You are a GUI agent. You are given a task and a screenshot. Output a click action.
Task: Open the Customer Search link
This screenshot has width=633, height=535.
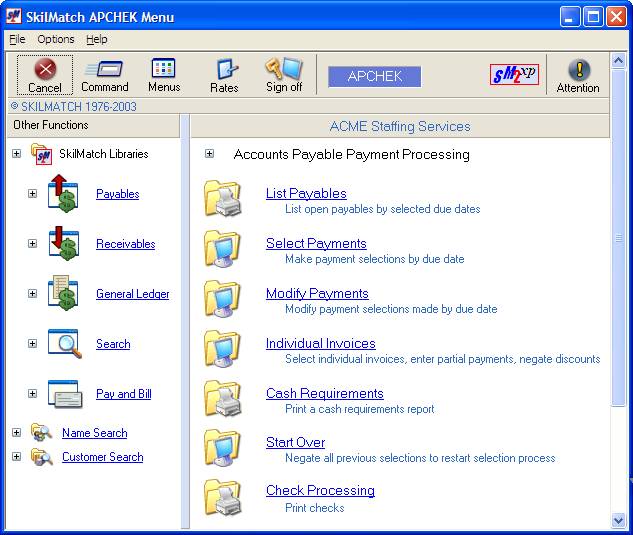103,457
